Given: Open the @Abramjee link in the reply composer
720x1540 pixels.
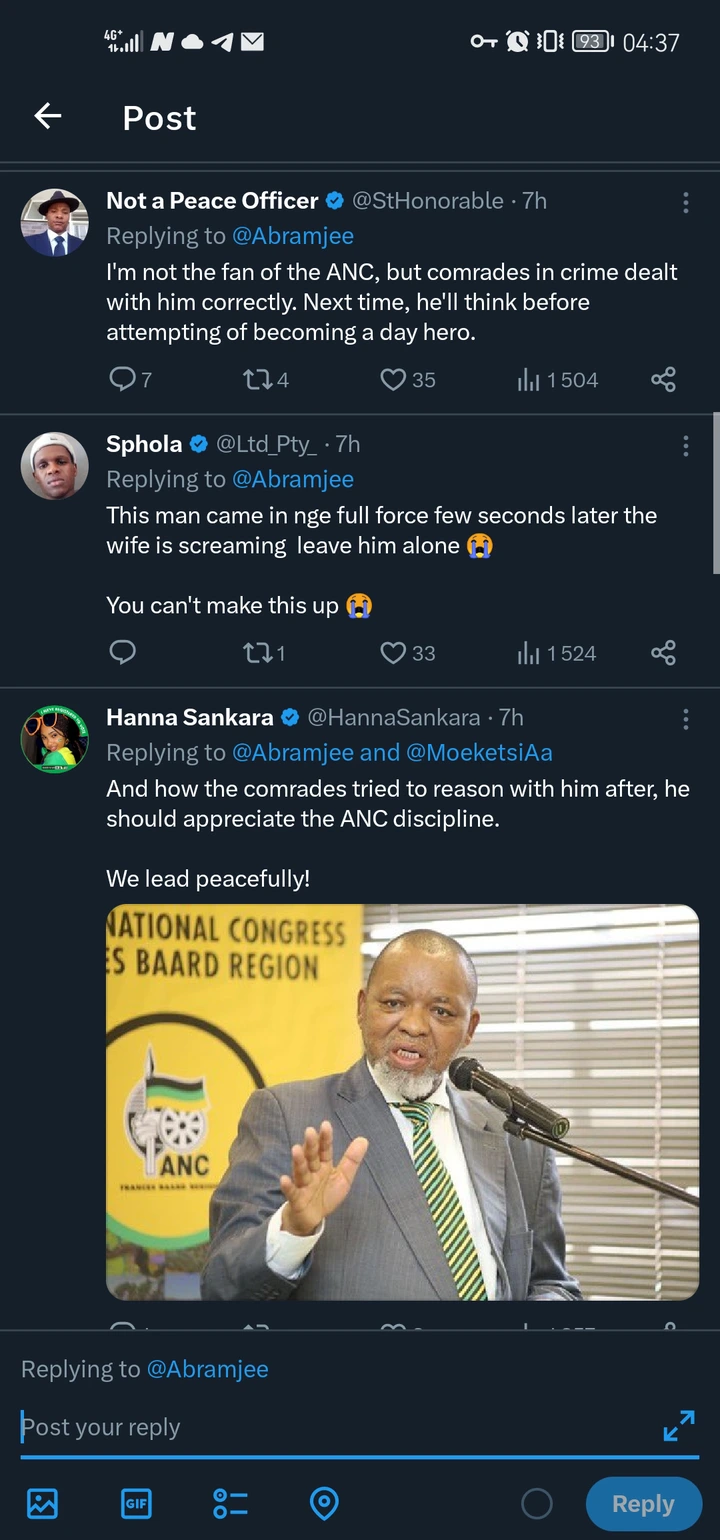Looking at the screenshot, I should click(x=208, y=1369).
